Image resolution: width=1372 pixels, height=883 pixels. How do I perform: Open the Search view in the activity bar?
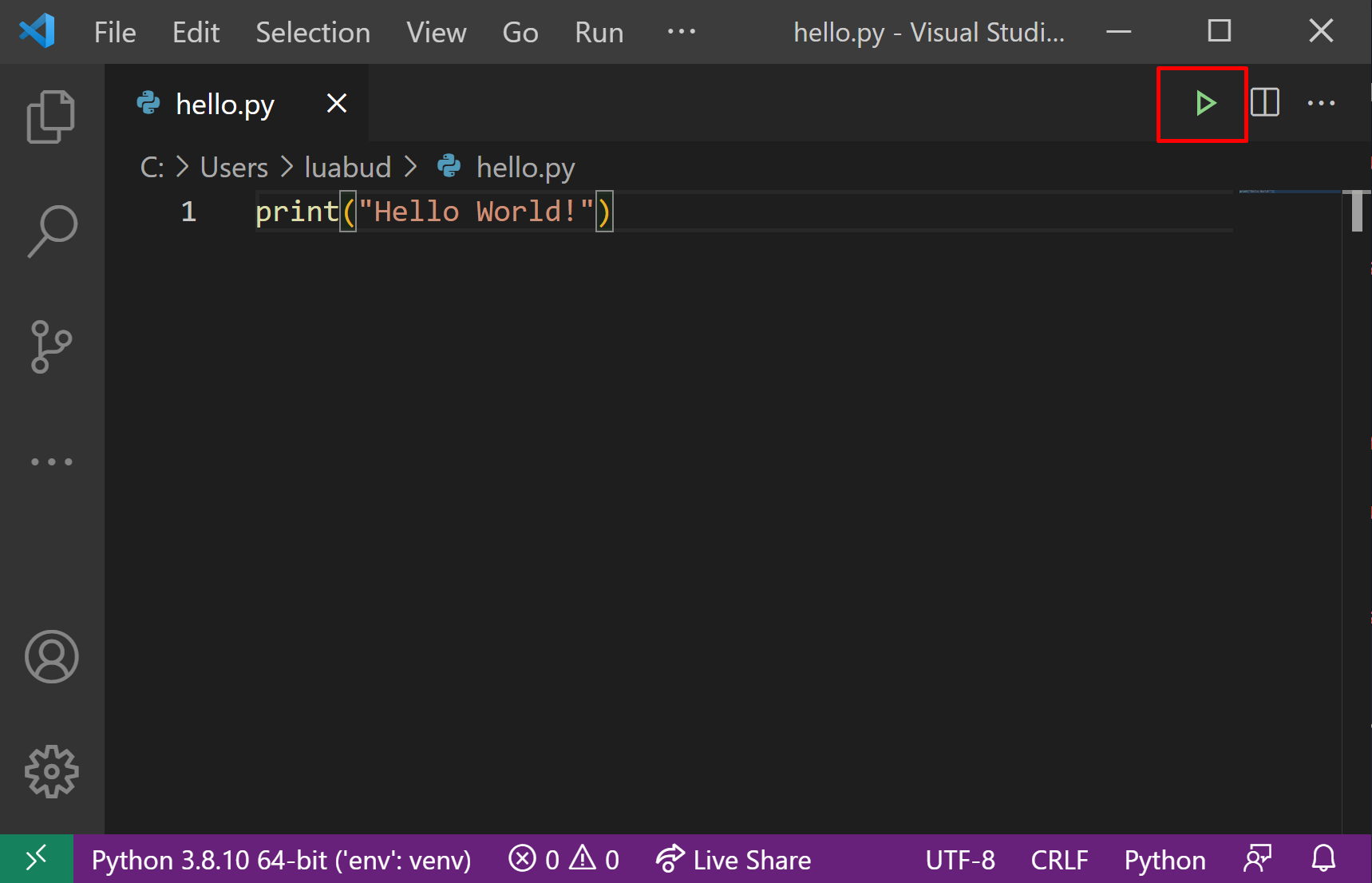coord(51,232)
